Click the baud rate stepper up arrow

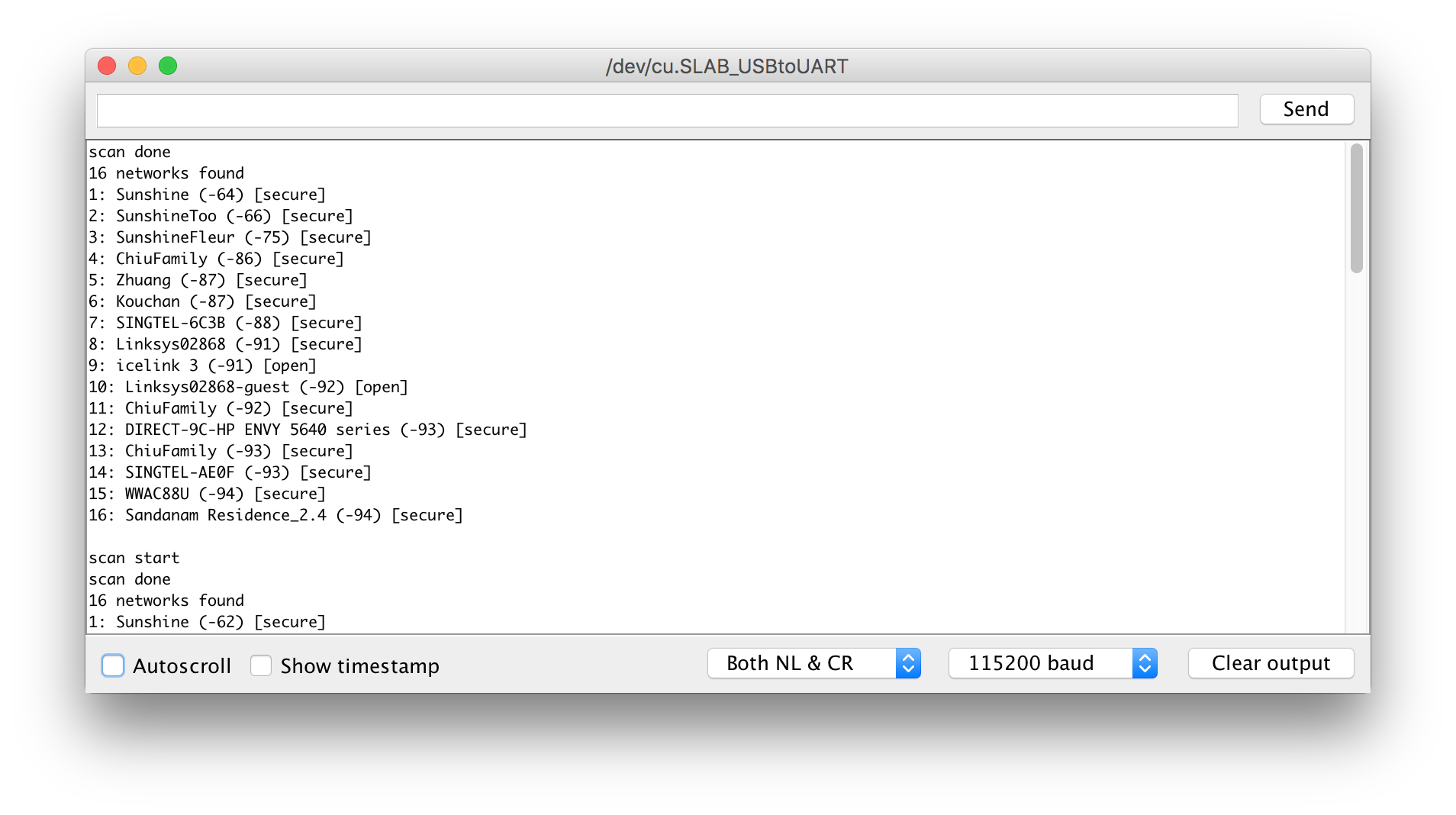pos(1145,658)
